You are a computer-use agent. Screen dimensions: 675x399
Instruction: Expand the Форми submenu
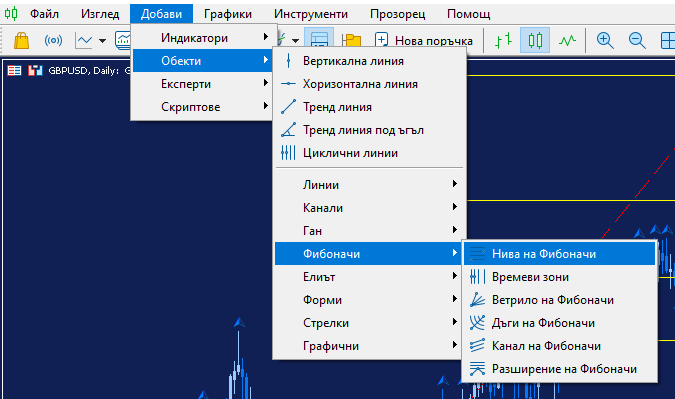[369, 300]
